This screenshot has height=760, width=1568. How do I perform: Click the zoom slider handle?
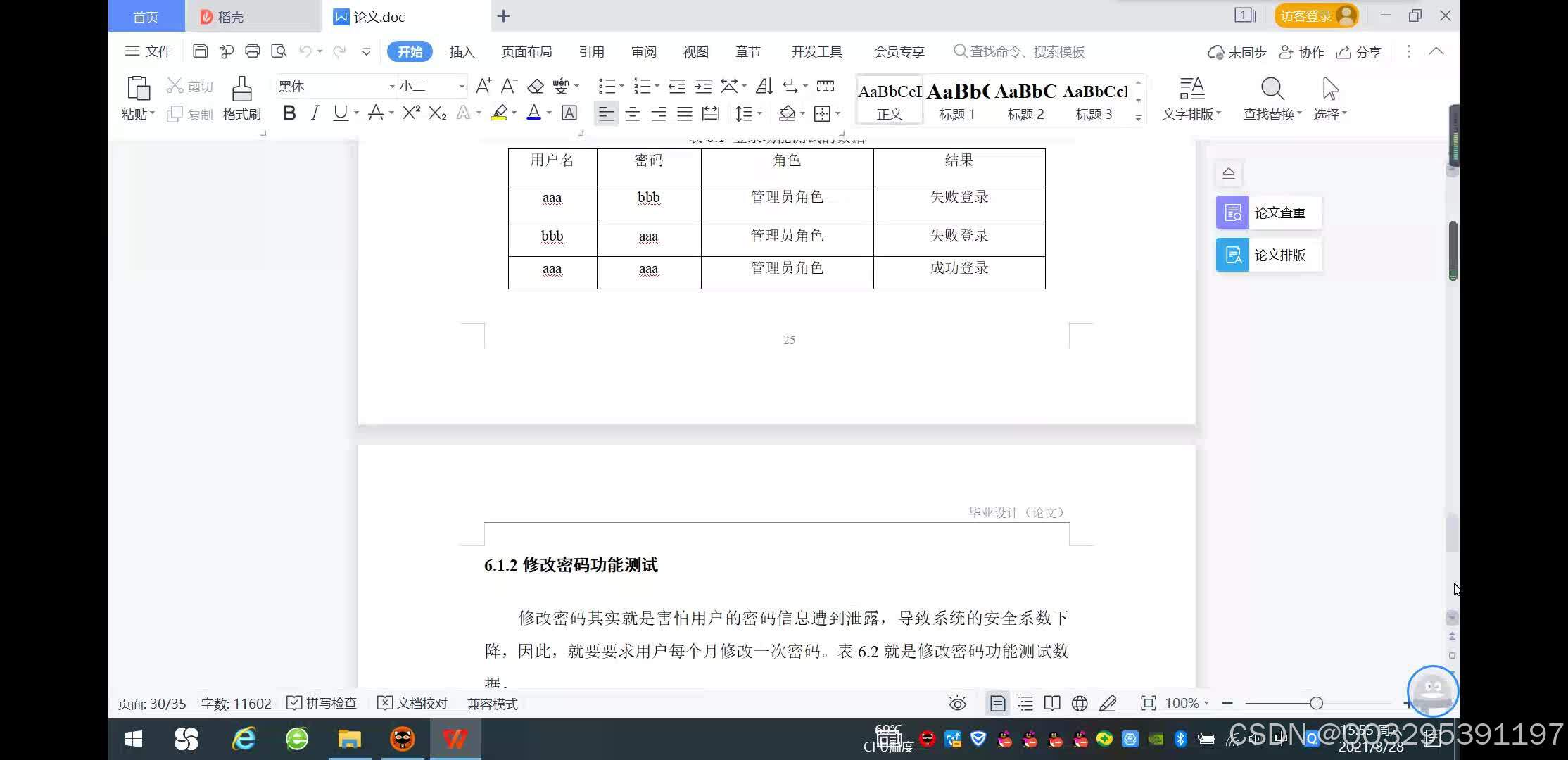click(1316, 703)
